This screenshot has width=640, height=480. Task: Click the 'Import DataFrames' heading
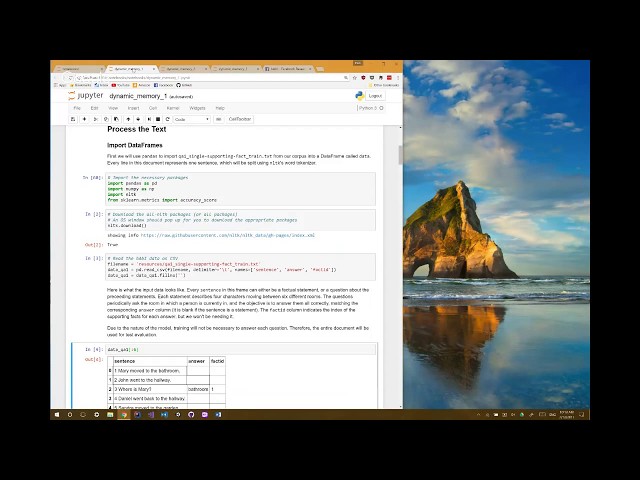coord(135,145)
